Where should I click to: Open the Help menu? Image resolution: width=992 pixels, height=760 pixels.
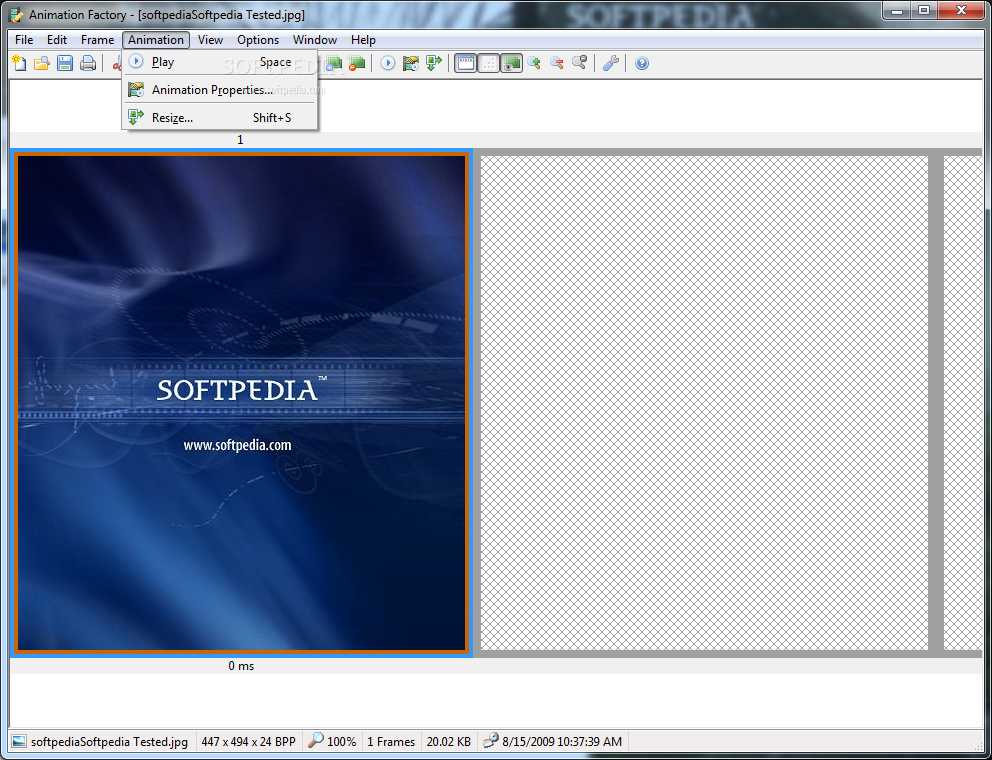pyautogui.click(x=363, y=40)
